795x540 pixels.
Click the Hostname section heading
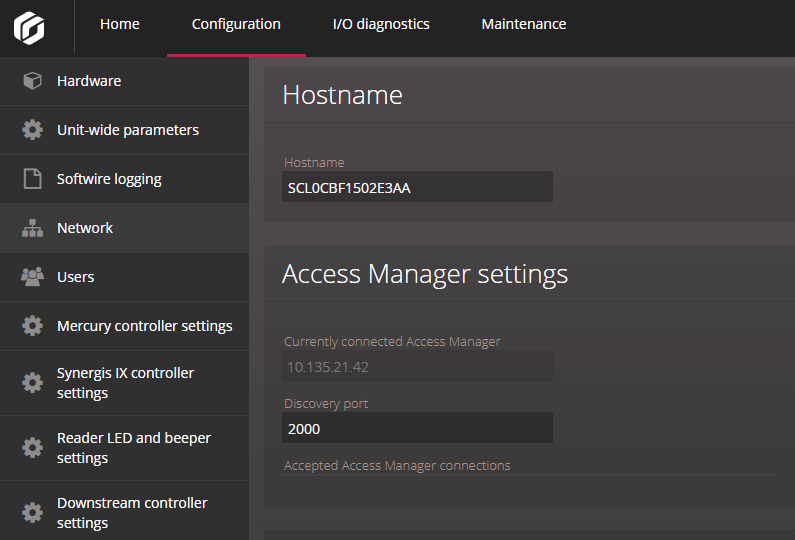pos(342,95)
